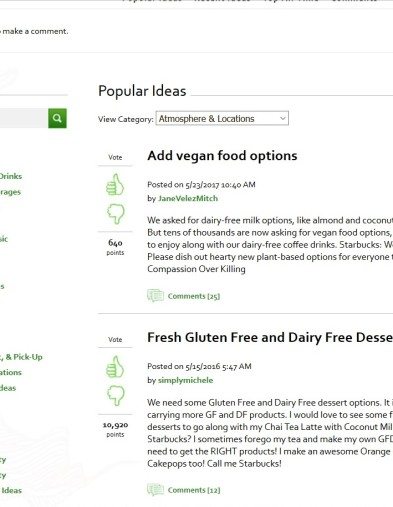Visit simplymichele's profile link

pos(185,380)
